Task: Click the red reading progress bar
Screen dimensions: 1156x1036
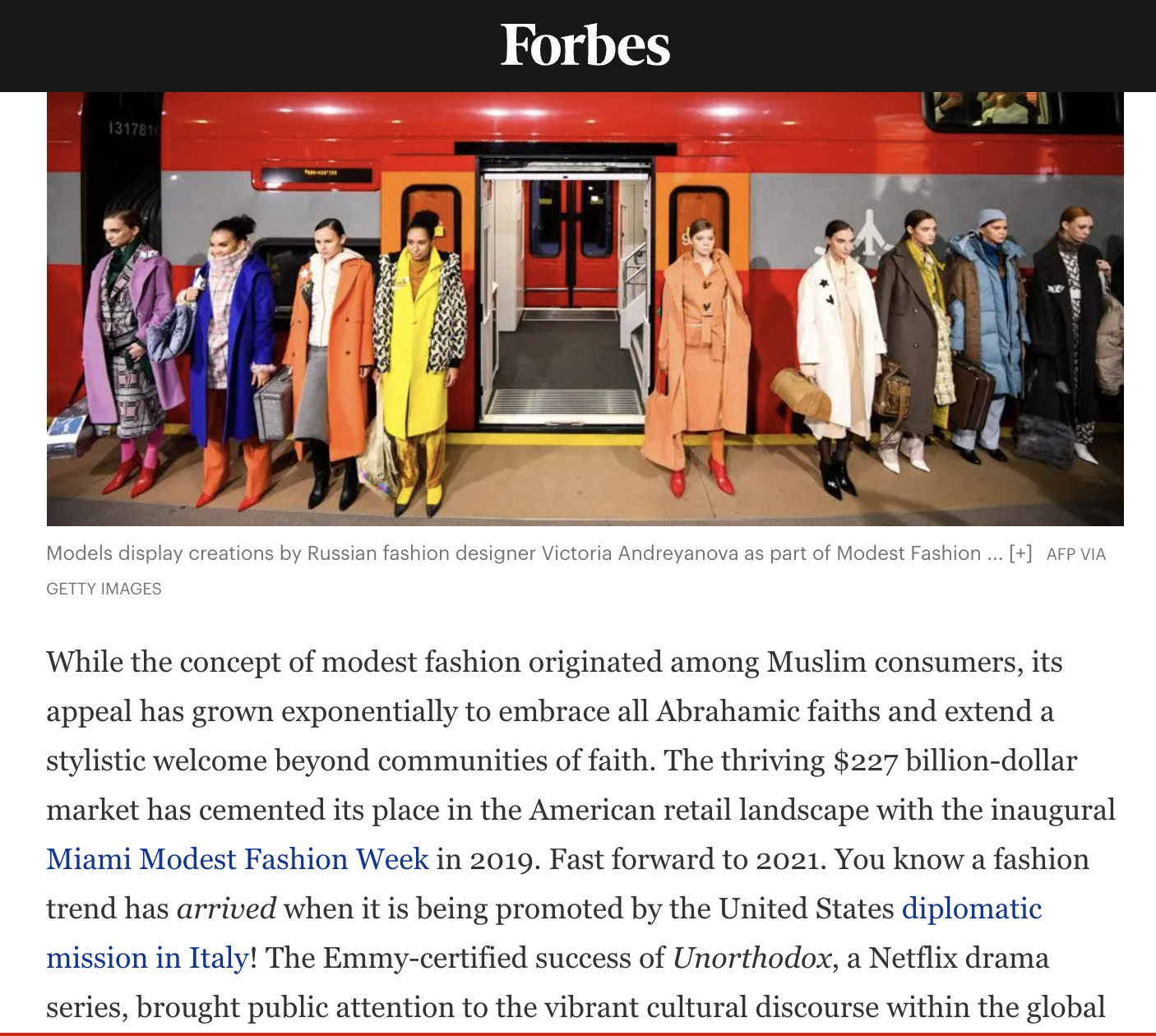Action: [578, 1034]
